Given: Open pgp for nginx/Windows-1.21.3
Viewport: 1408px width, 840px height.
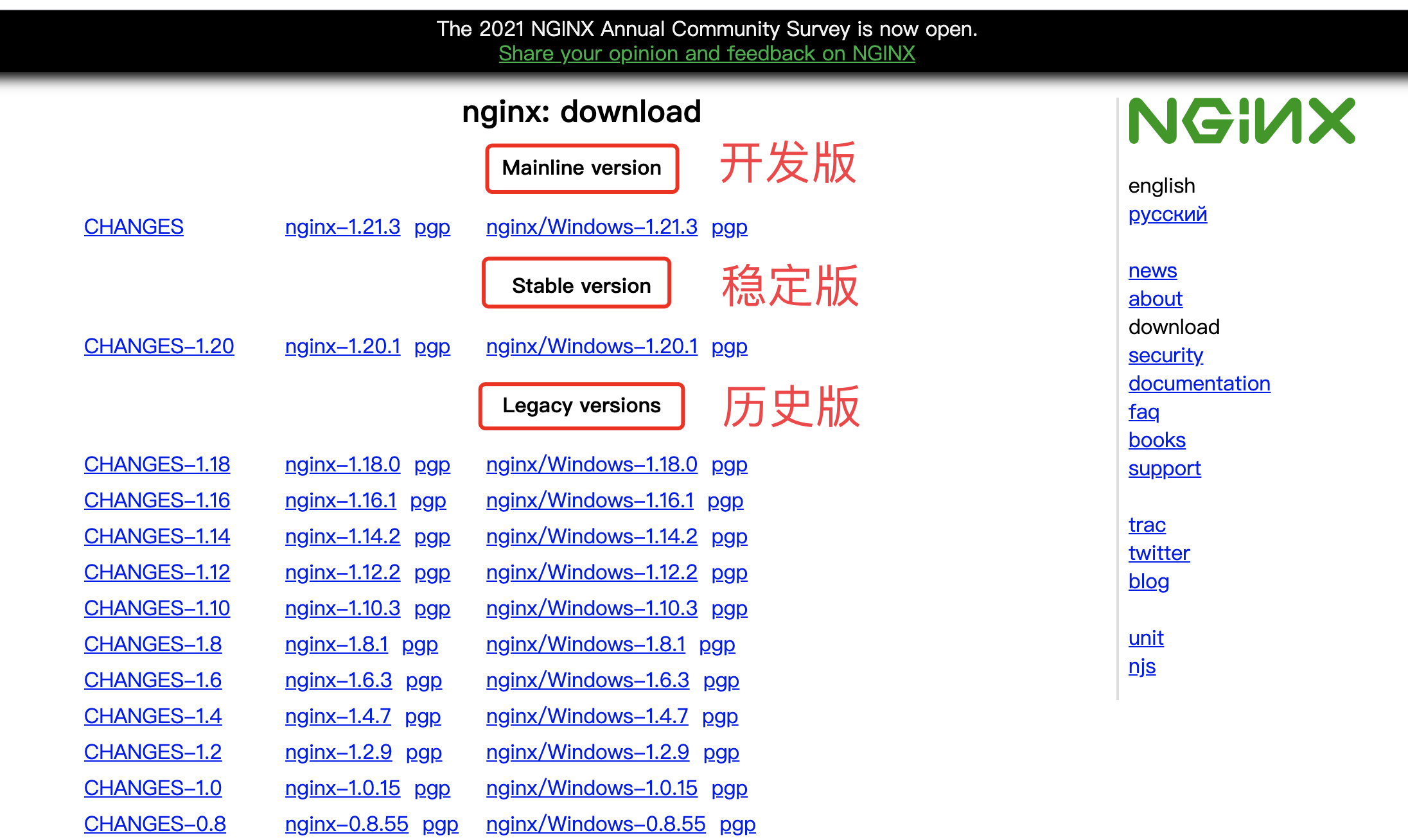Looking at the screenshot, I should (730, 227).
